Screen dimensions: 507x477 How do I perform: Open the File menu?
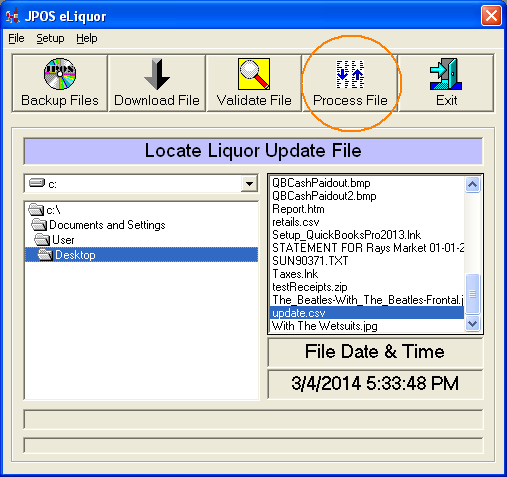tap(16, 38)
